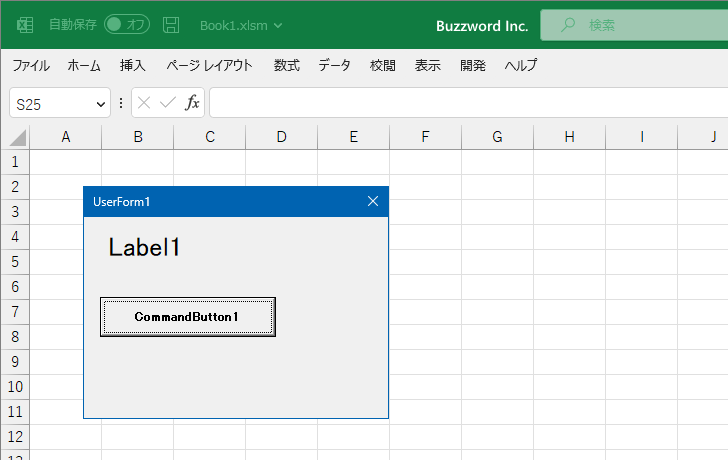
Task: Expand the Name Box dropdown arrow
Action: (x=101, y=103)
